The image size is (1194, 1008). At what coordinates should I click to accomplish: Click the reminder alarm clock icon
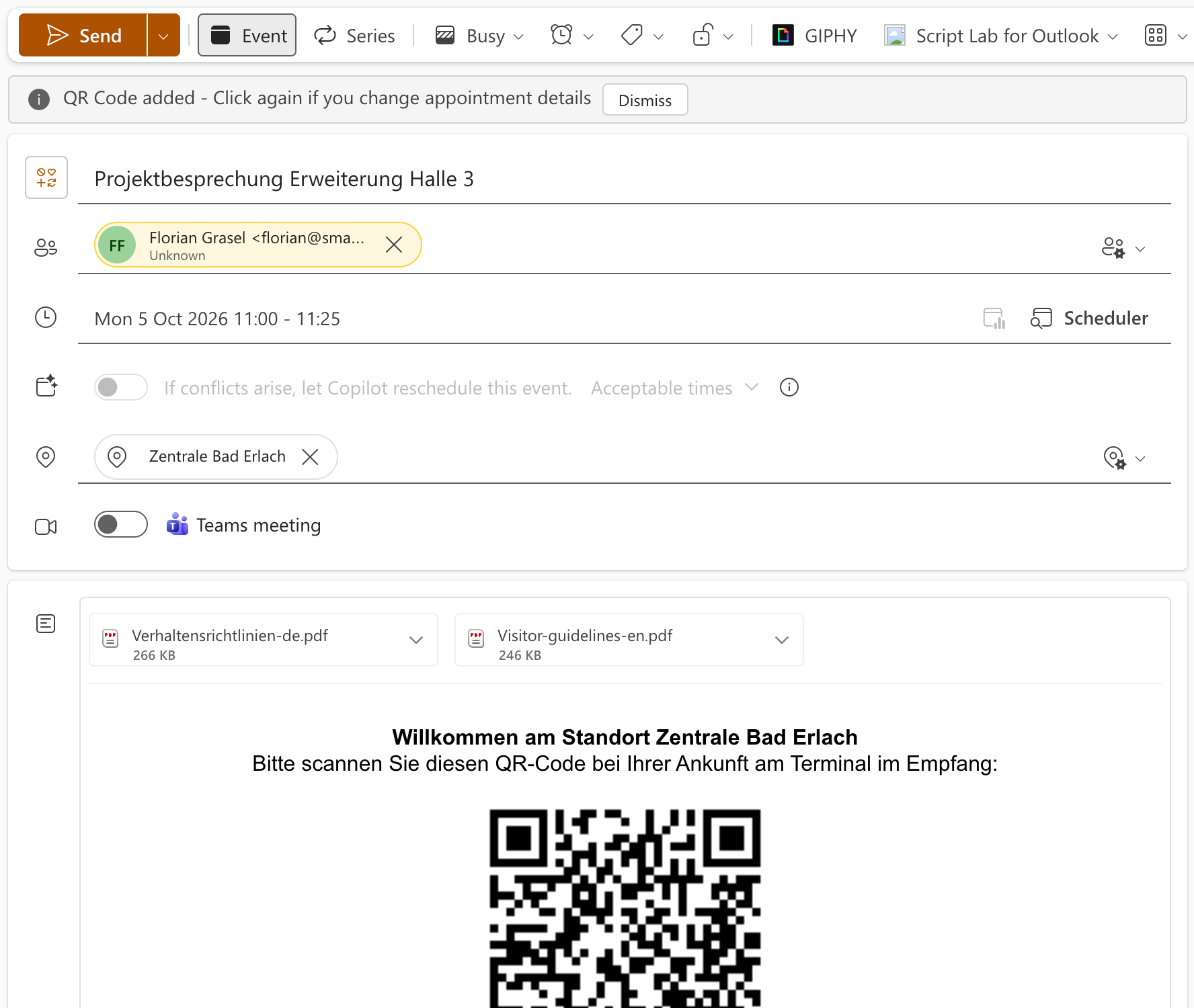(x=562, y=35)
